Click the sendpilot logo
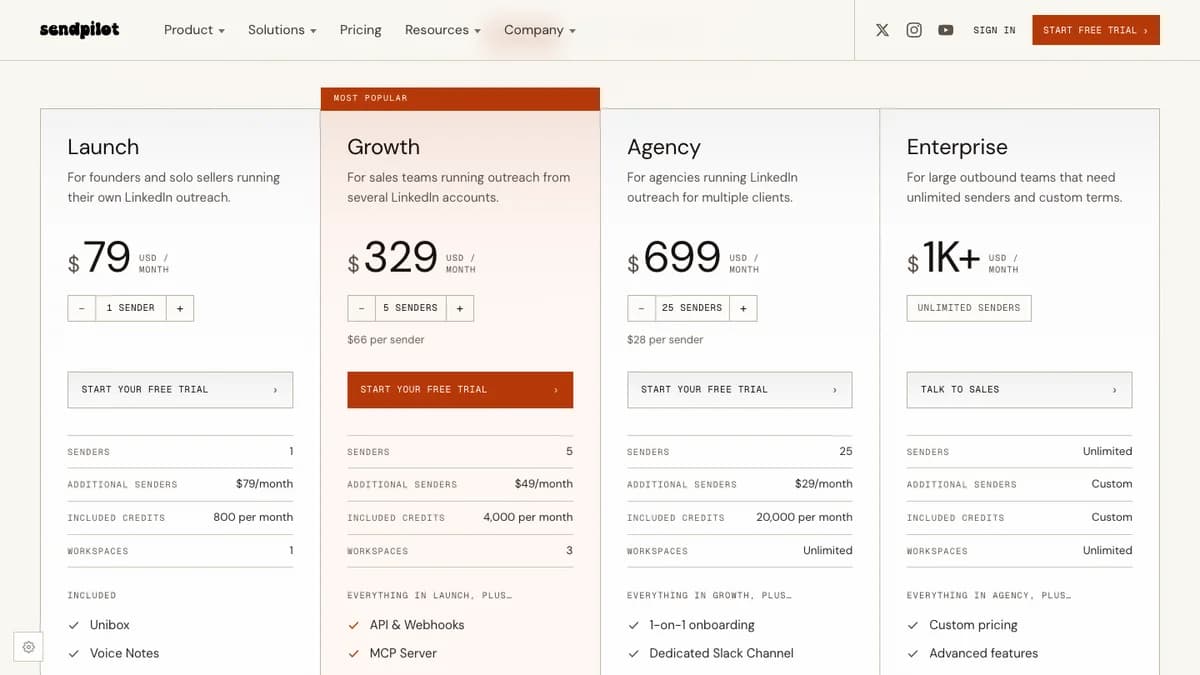1200x675 pixels. click(x=80, y=30)
